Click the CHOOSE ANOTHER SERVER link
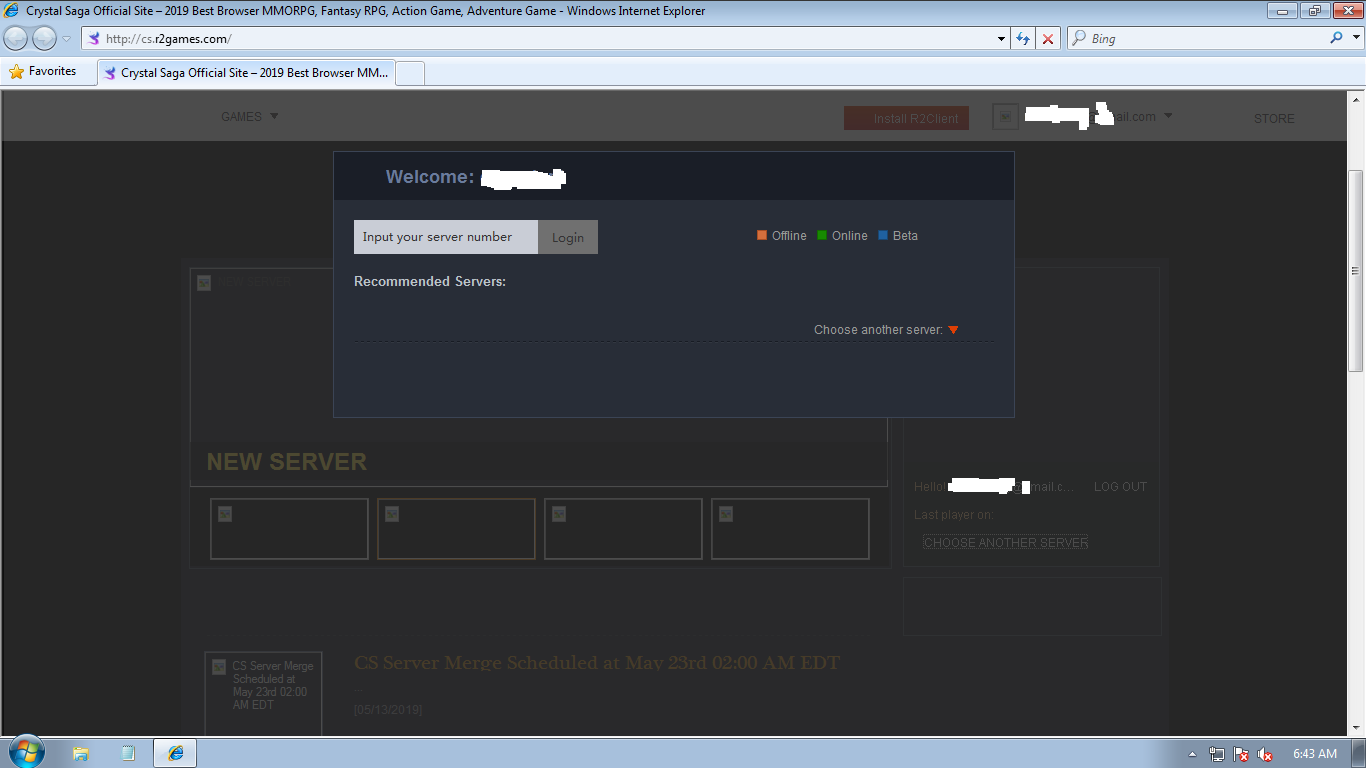1366x768 pixels. (1006, 542)
